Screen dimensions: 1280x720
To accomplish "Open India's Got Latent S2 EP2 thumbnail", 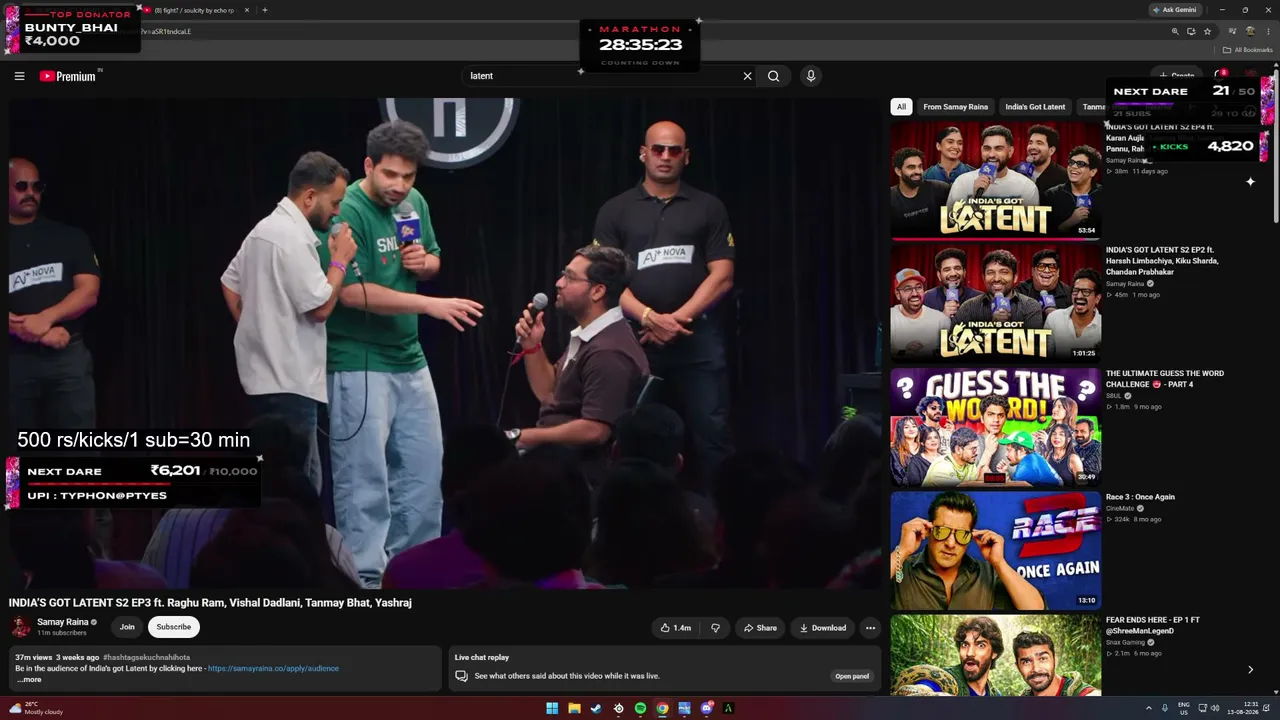I will [996, 303].
